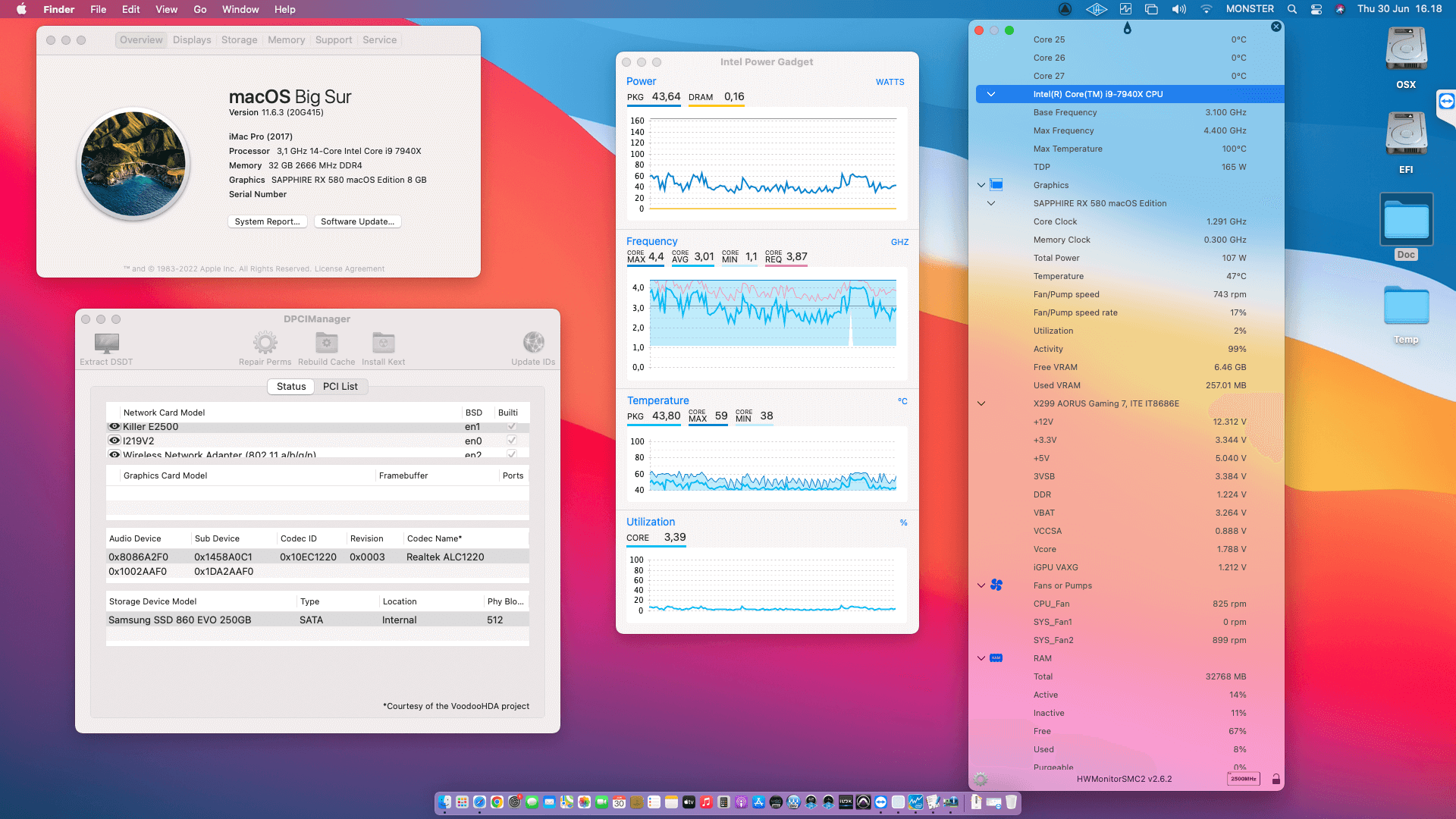Collapse the RAM group

[x=981, y=658]
